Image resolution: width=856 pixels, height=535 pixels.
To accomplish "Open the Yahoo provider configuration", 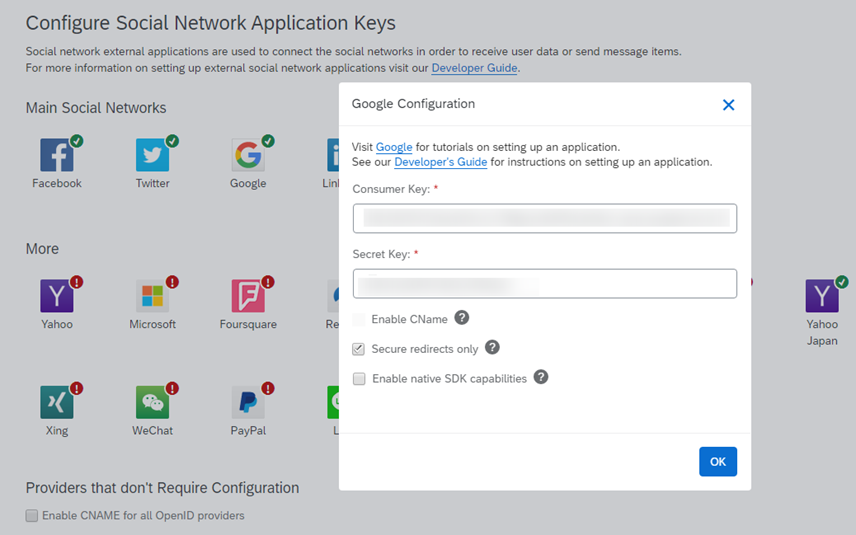I will (x=57, y=296).
